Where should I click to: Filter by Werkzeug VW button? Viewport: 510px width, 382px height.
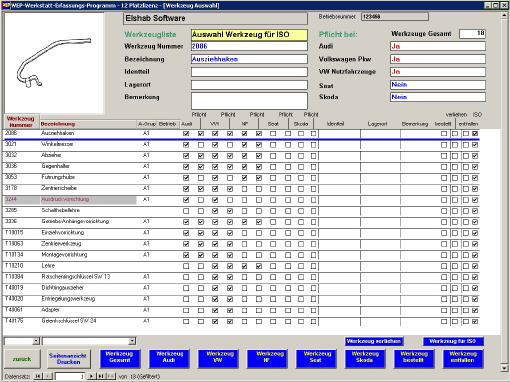pos(218,359)
